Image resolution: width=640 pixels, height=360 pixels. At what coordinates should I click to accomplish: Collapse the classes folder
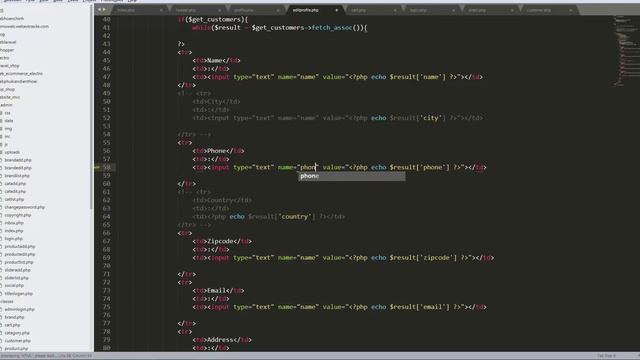coord(7,301)
